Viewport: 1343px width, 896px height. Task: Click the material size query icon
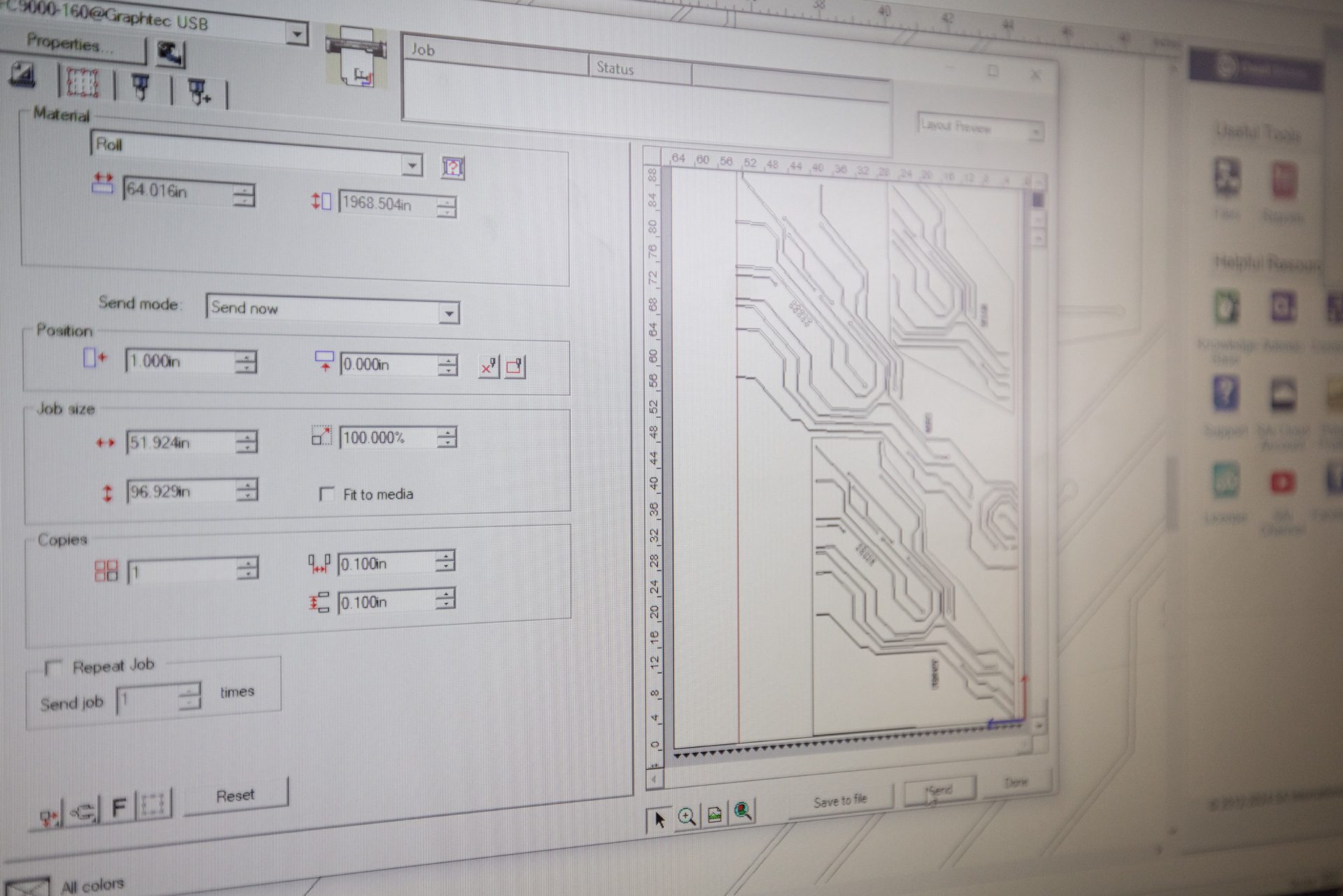pyautogui.click(x=453, y=167)
